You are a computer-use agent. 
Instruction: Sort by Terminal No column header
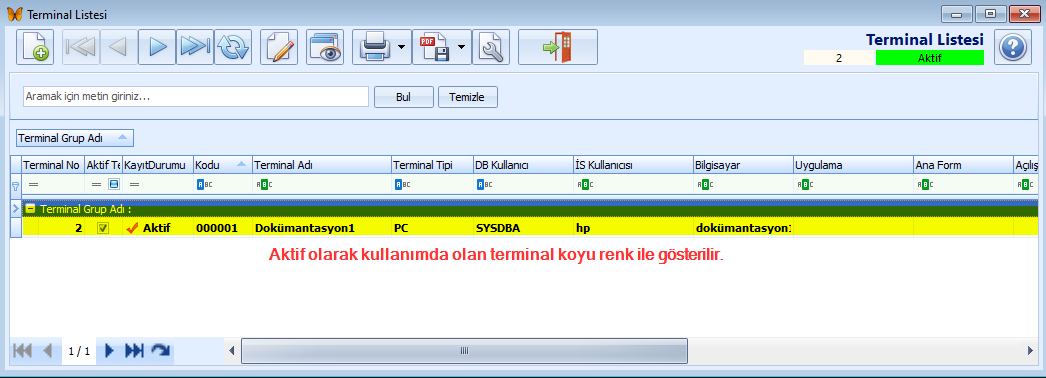pyautogui.click(x=53, y=165)
